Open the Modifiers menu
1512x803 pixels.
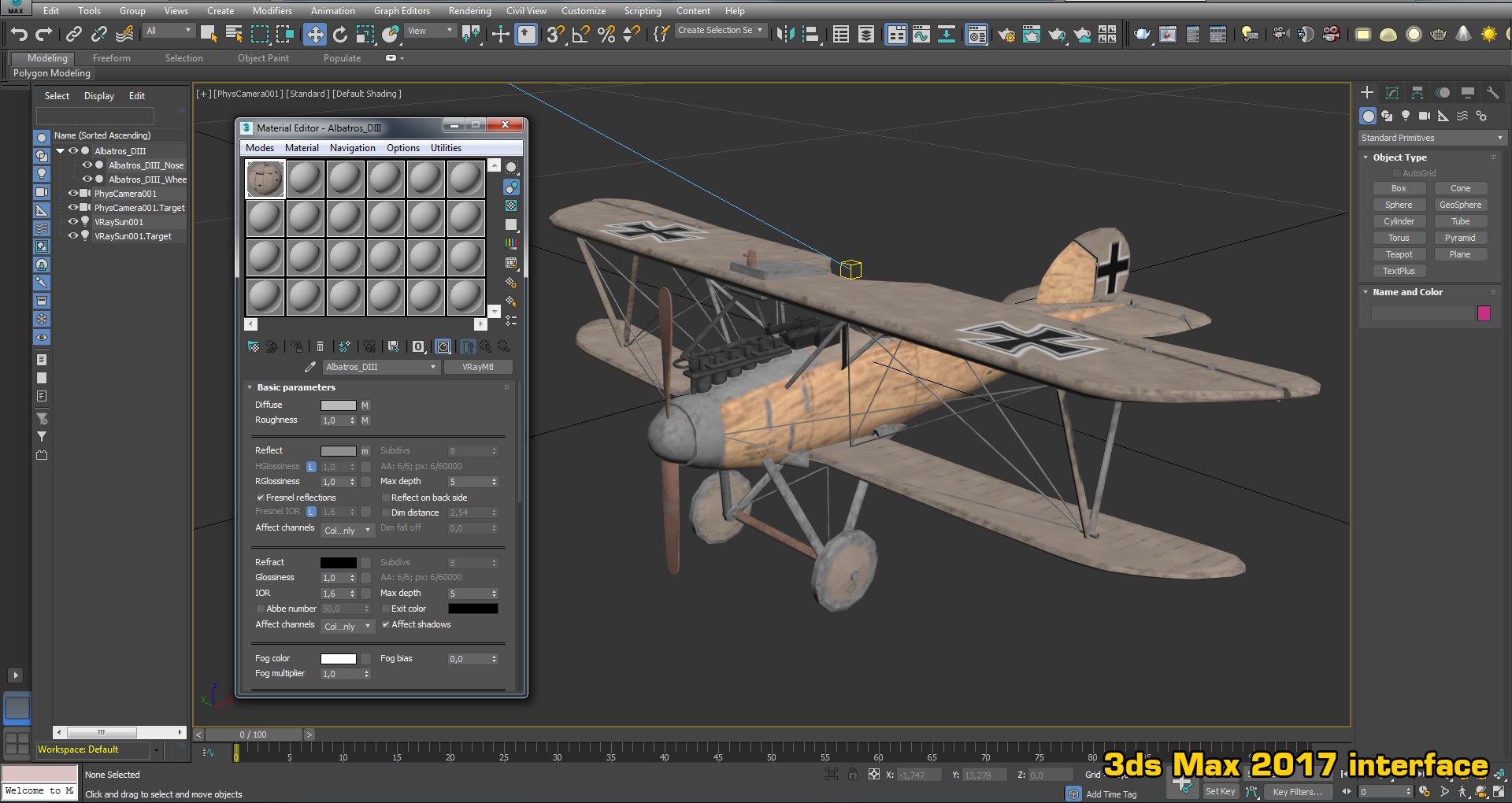click(x=272, y=11)
